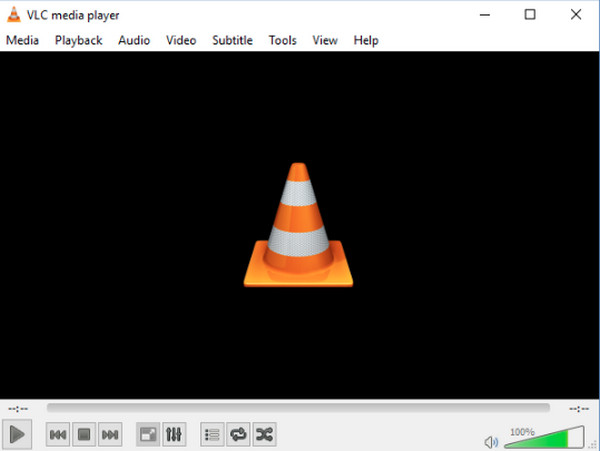Toggle the playlist view icon

[212, 435]
